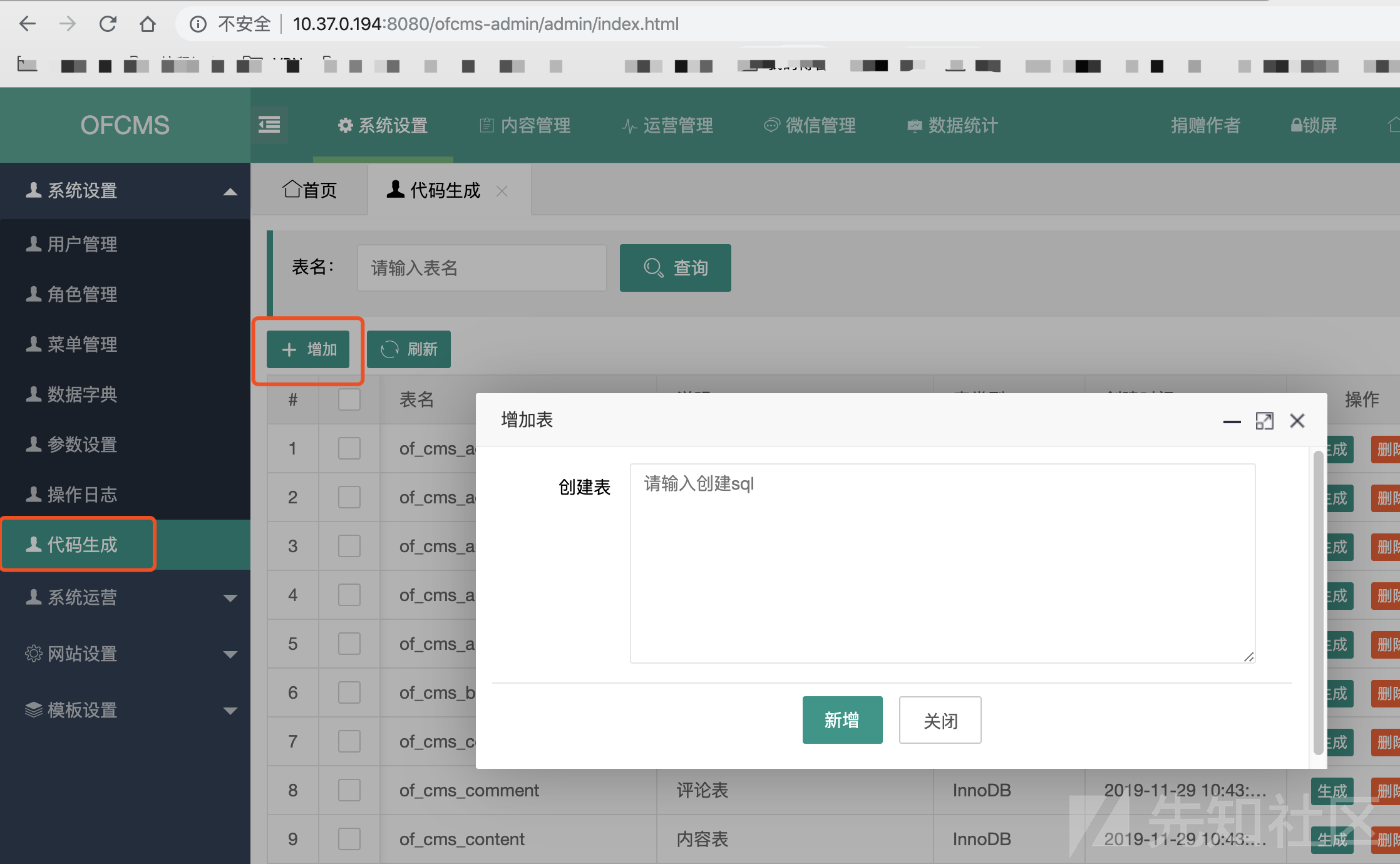Open 角色管理 in the sidebar
The height and width of the screenshot is (864, 1400).
coord(125,294)
